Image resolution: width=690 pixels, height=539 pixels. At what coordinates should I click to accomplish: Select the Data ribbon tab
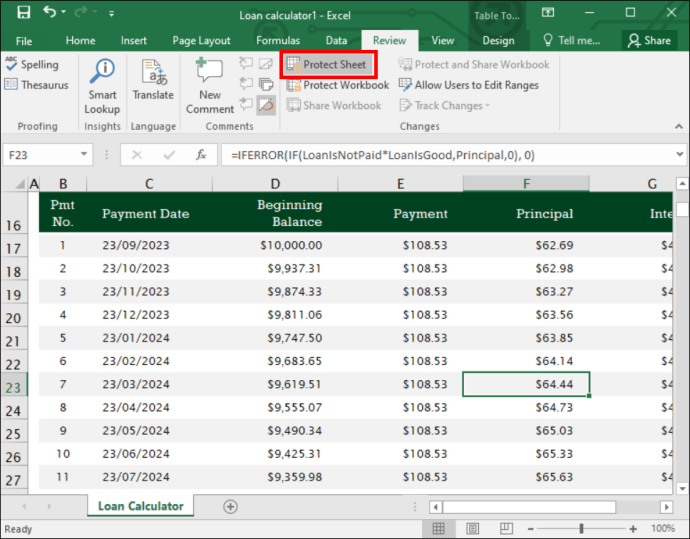336,40
